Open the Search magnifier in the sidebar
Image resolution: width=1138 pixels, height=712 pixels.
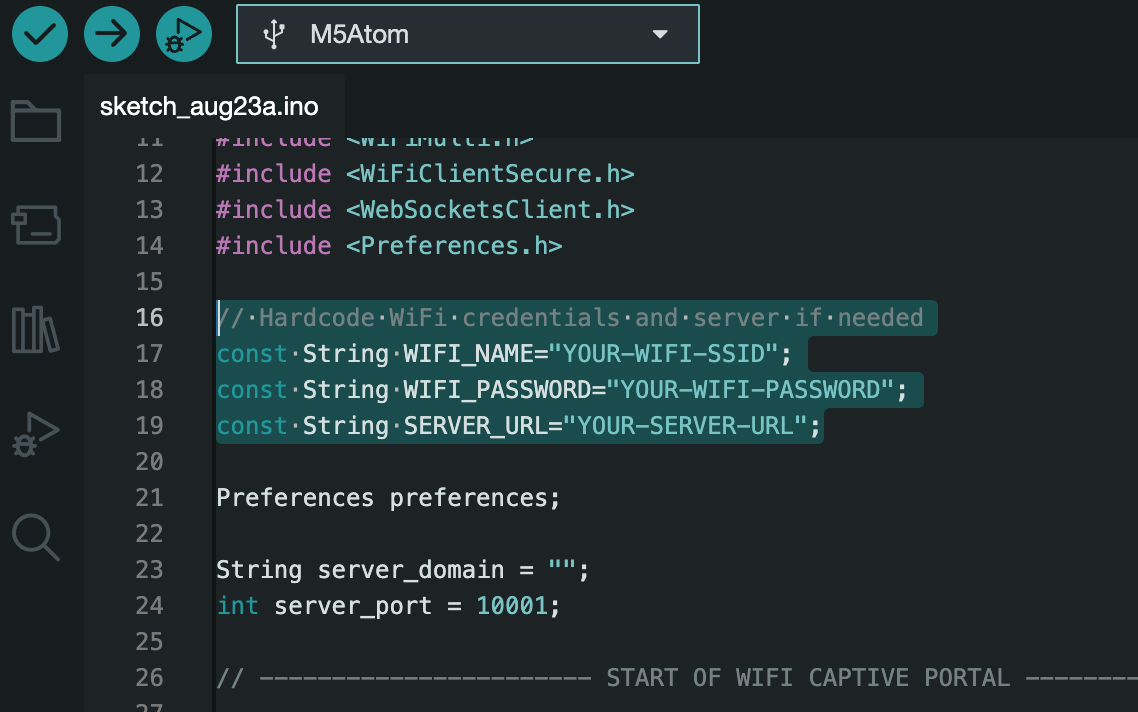point(36,537)
